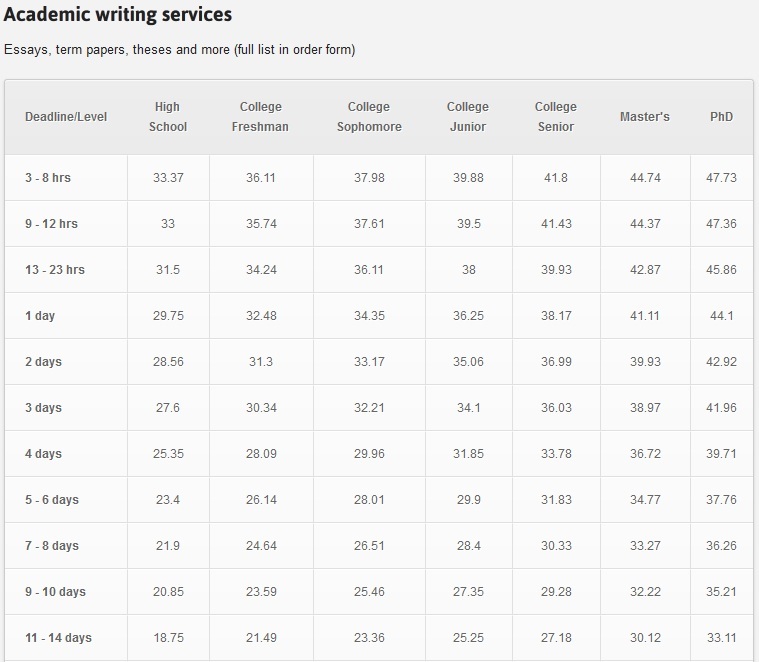Image resolution: width=759 pixels, height=662 pixels.
Task: Click price 35.06 under College Junior
Action: (468, 361)
